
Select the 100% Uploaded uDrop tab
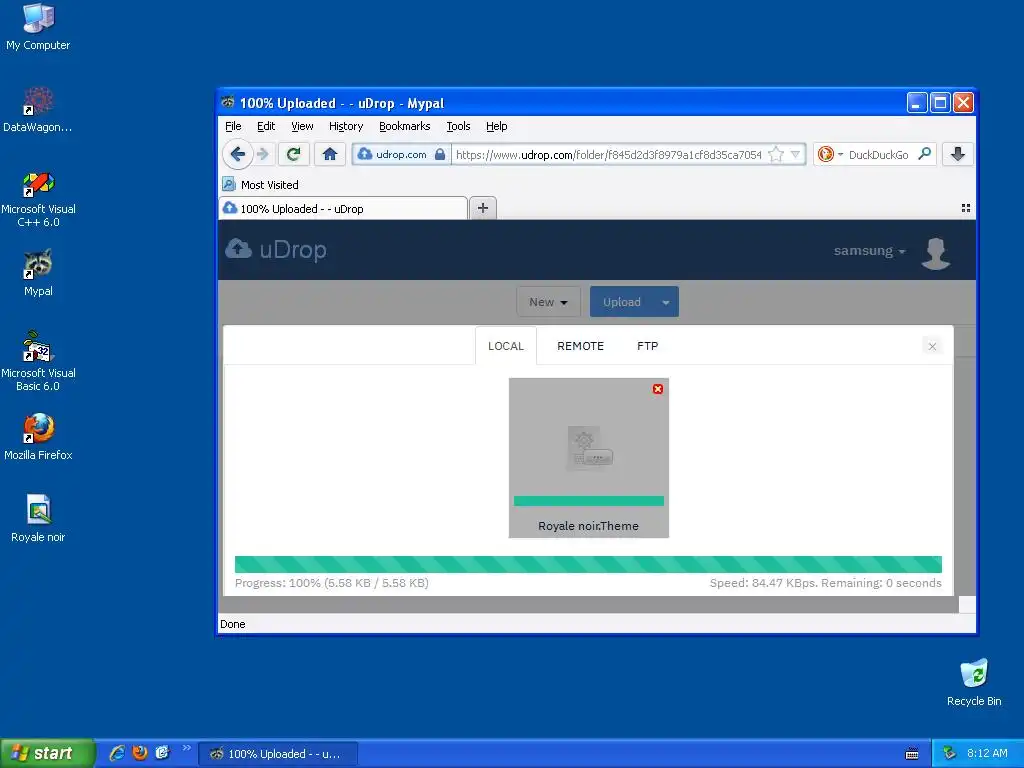click(x=343, y=208)
